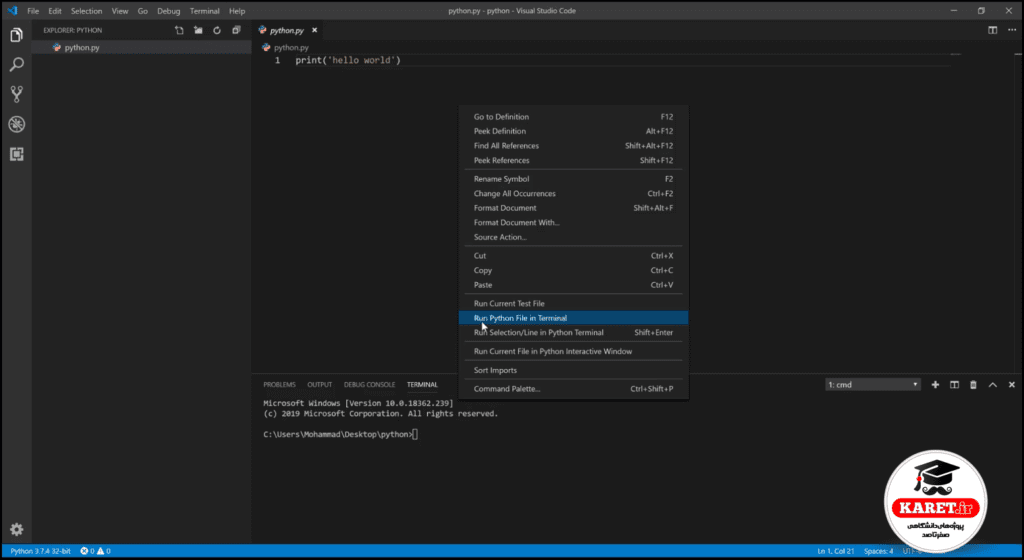
Task: Select Peek References menu entry
Action: pos(573,160)
